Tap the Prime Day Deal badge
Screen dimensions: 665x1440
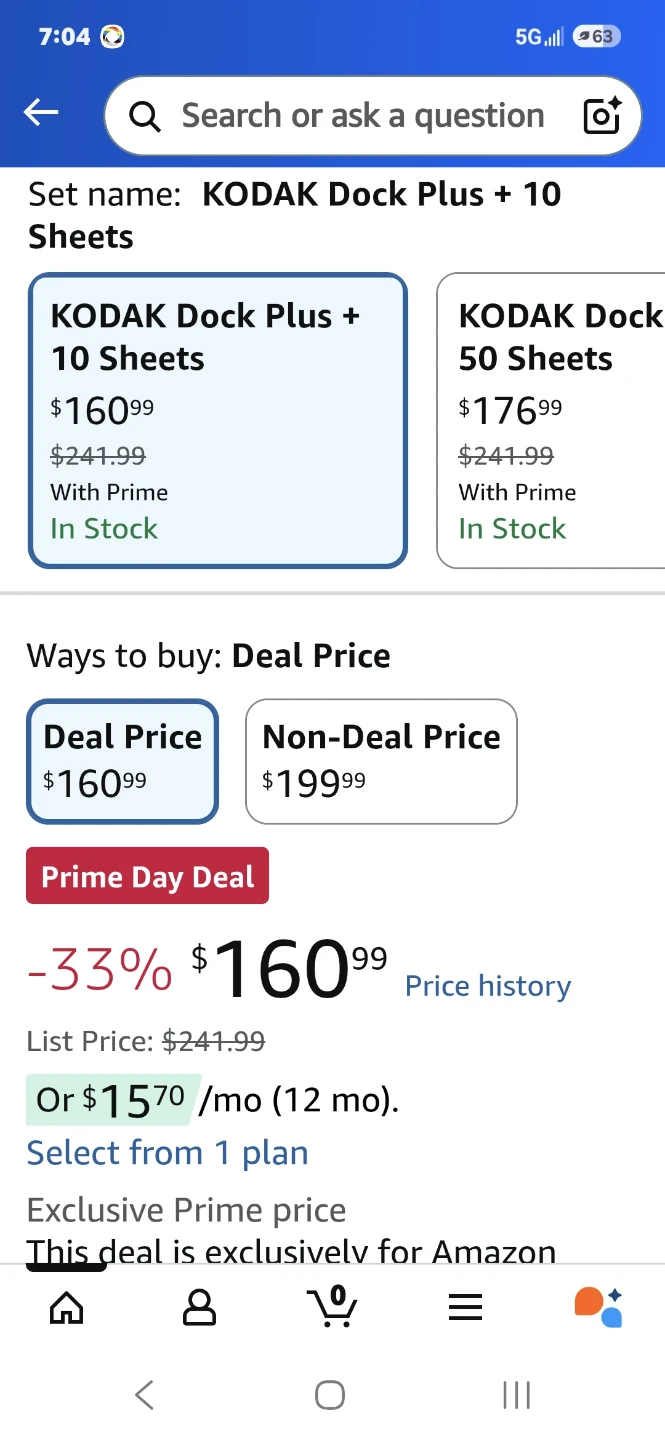[x=148, y=876]
